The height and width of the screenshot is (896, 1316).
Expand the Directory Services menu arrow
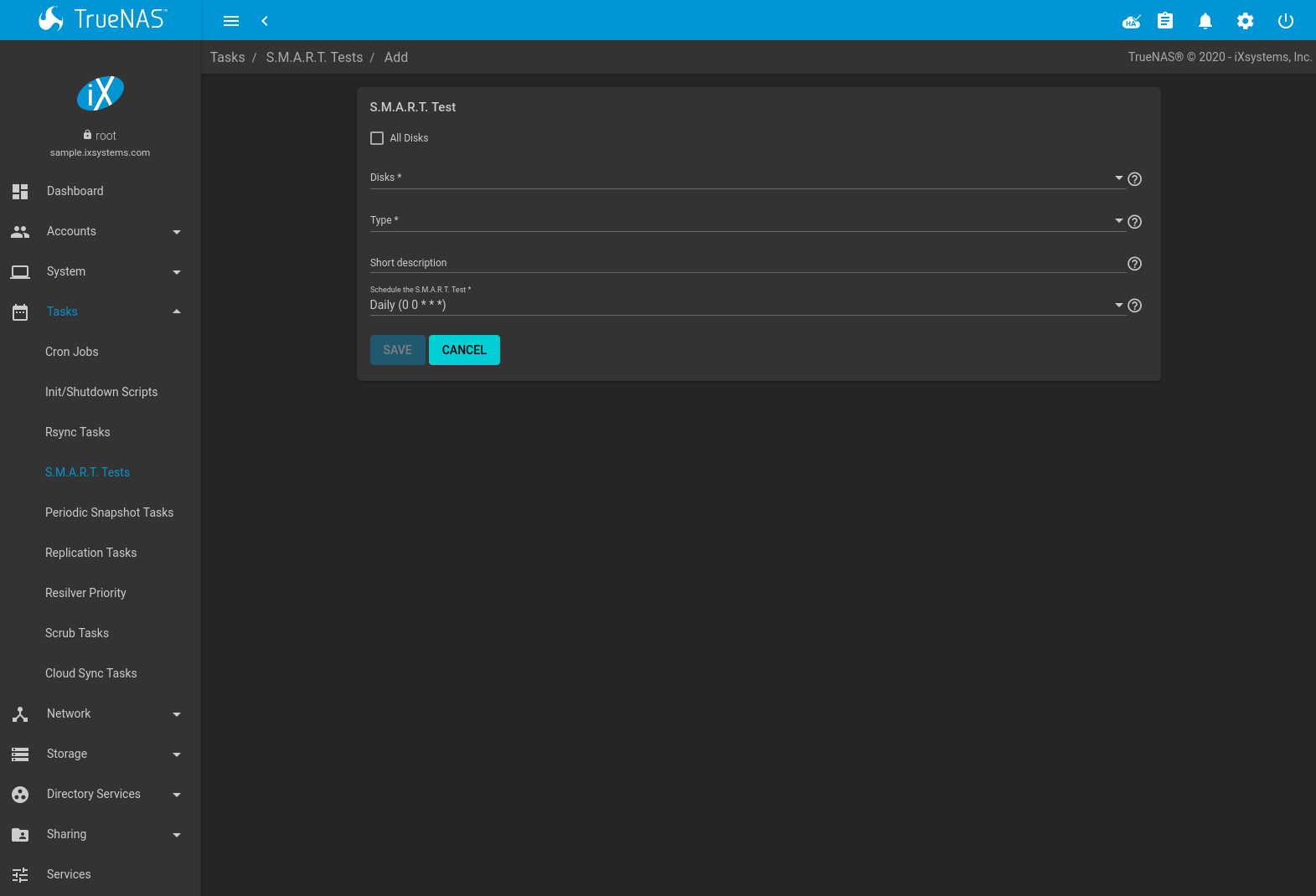[177, 795]
